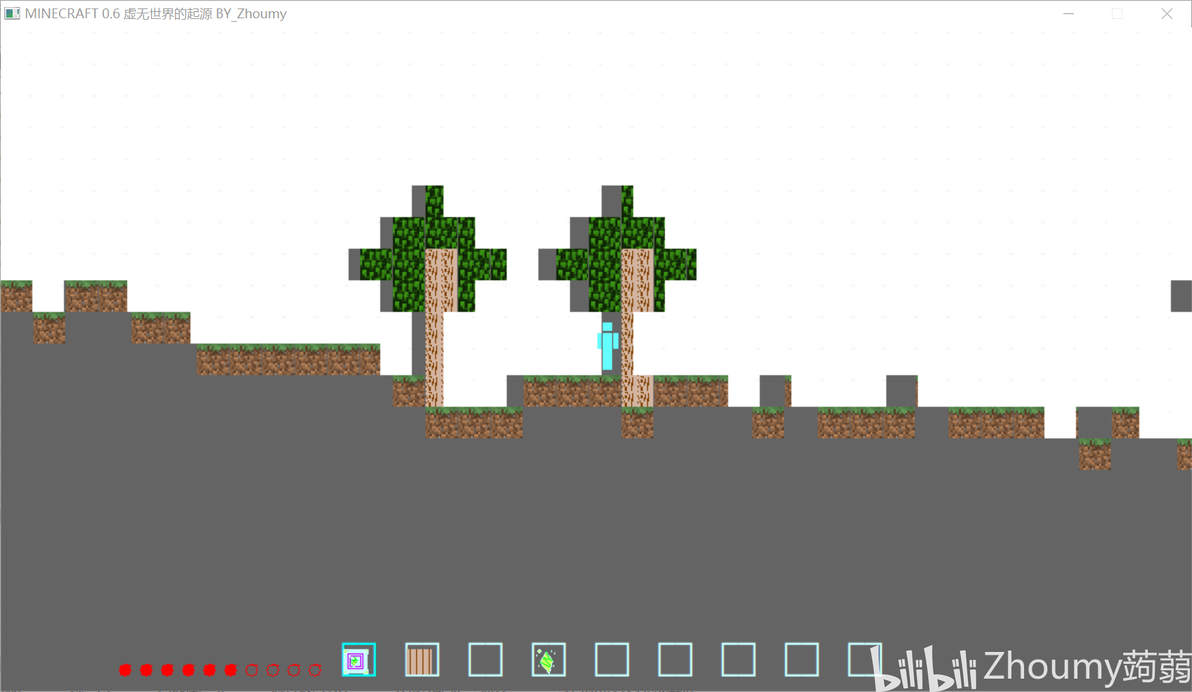Minimize the MINECRAFT 0.6 window
1192x692 pixels.
tap(1068, 14)
